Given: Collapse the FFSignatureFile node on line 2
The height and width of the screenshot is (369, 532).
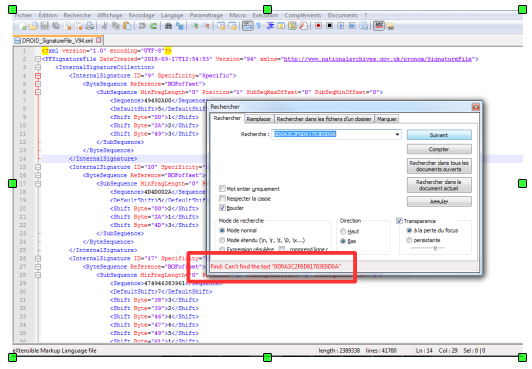Looking at the screenshot, I should coord(38,59).
